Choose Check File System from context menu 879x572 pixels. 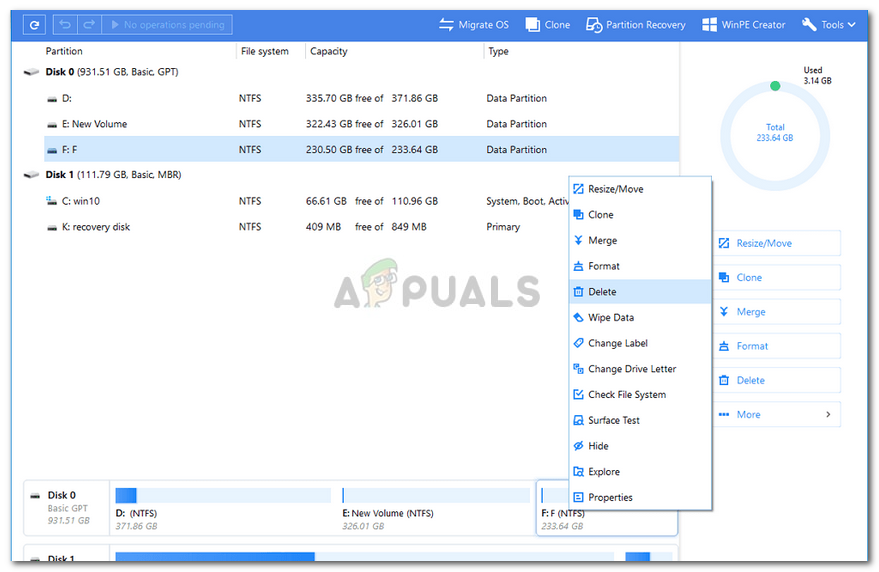[x=640, y=395]
